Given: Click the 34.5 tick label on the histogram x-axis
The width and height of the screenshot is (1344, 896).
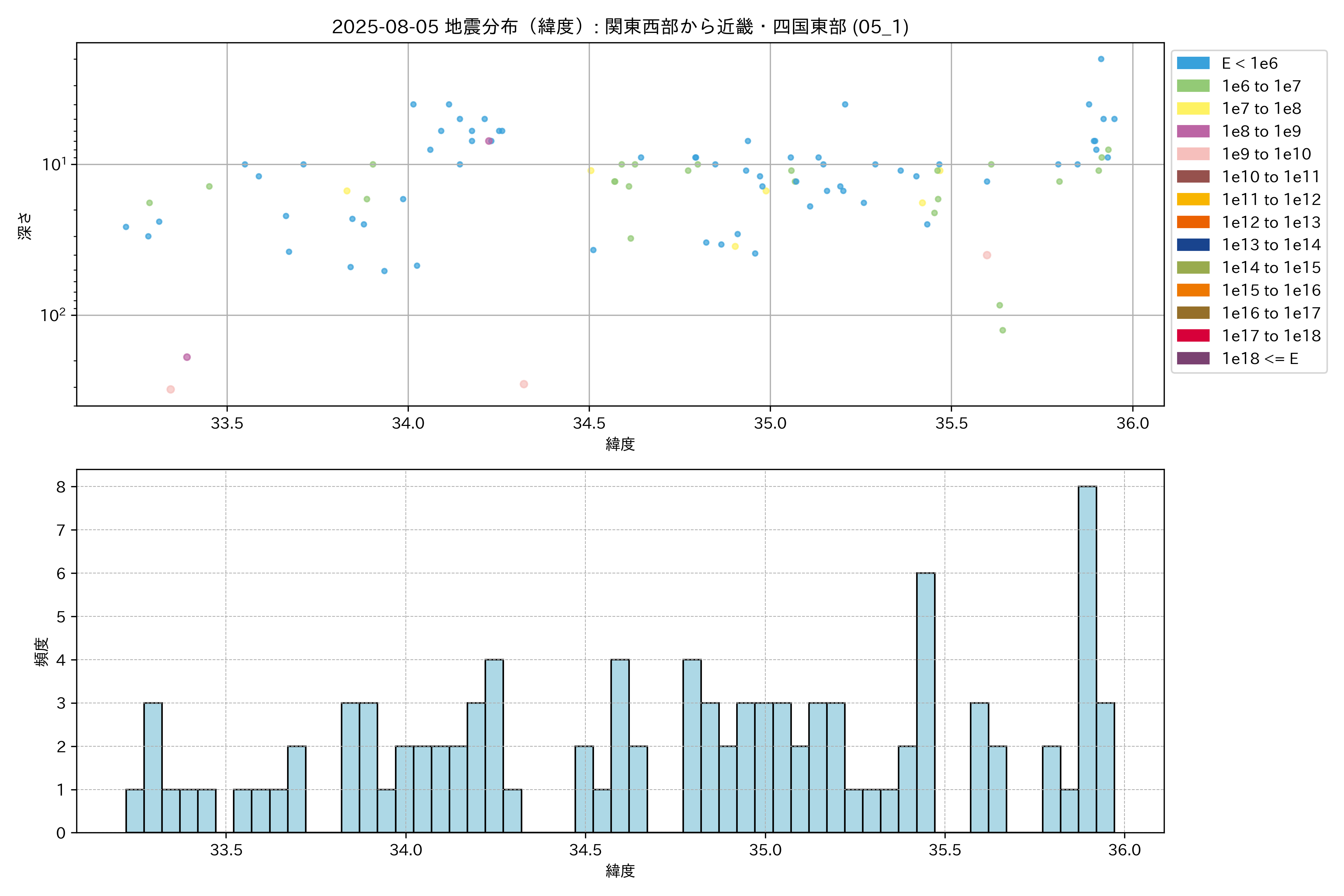Looking at the screenshot, I should pyautogui.click(x=585, y=850).
